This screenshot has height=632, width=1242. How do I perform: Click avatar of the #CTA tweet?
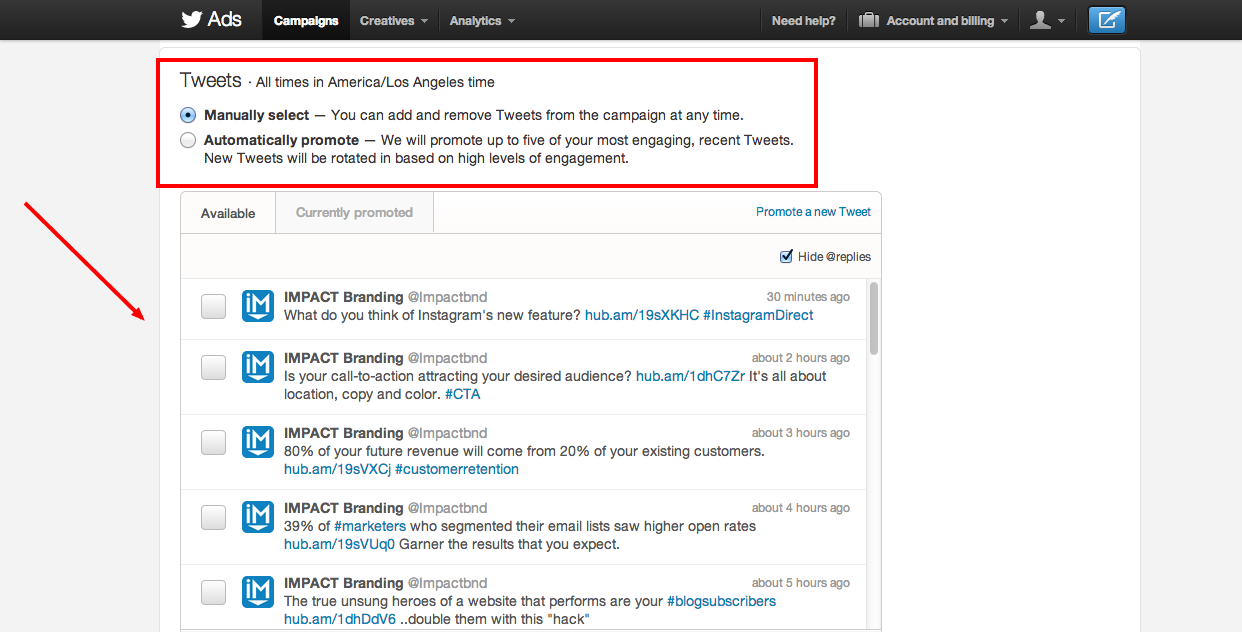pyautogui.click(x=258, y=368)
